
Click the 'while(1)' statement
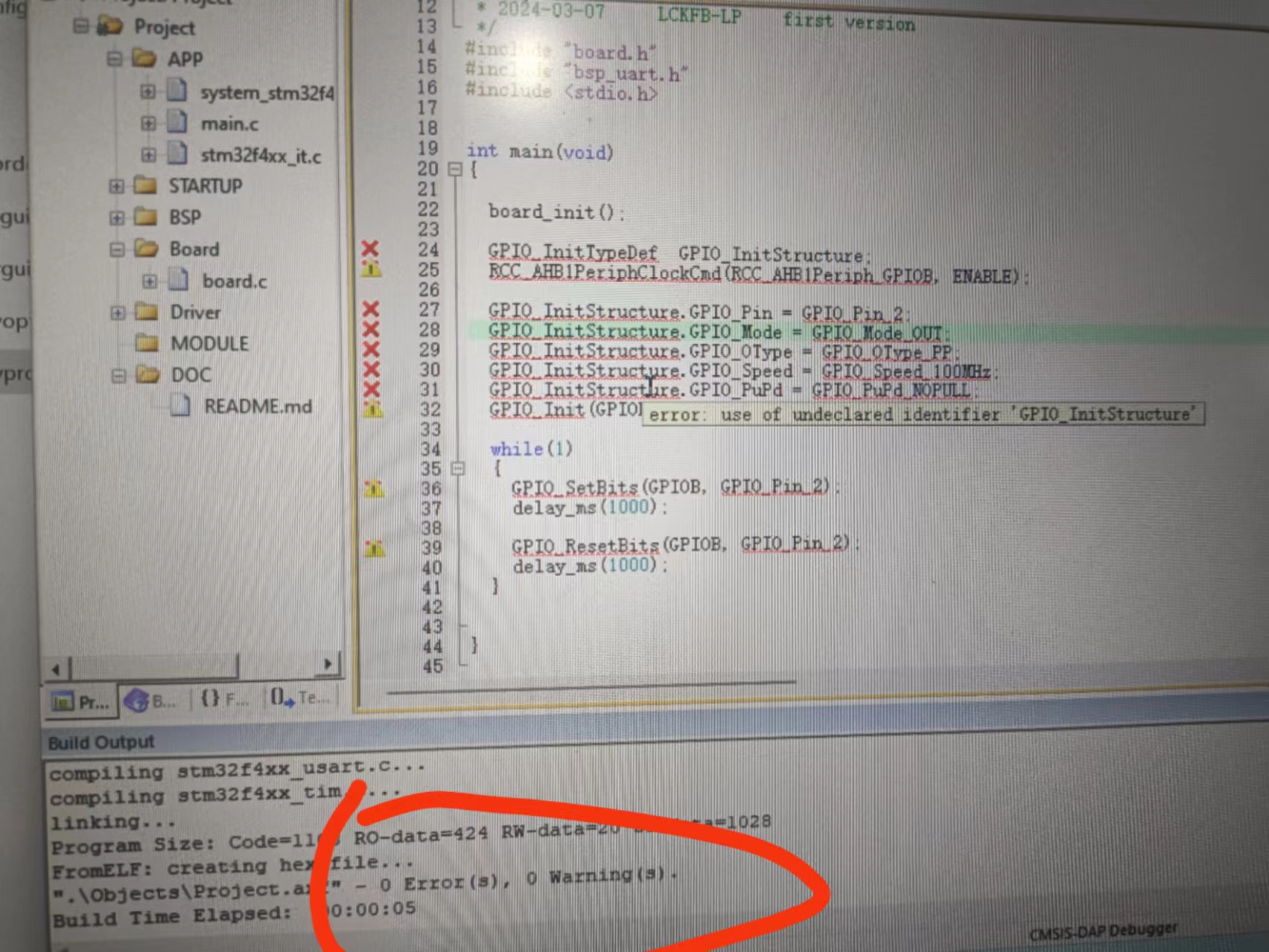coord(532,449)
